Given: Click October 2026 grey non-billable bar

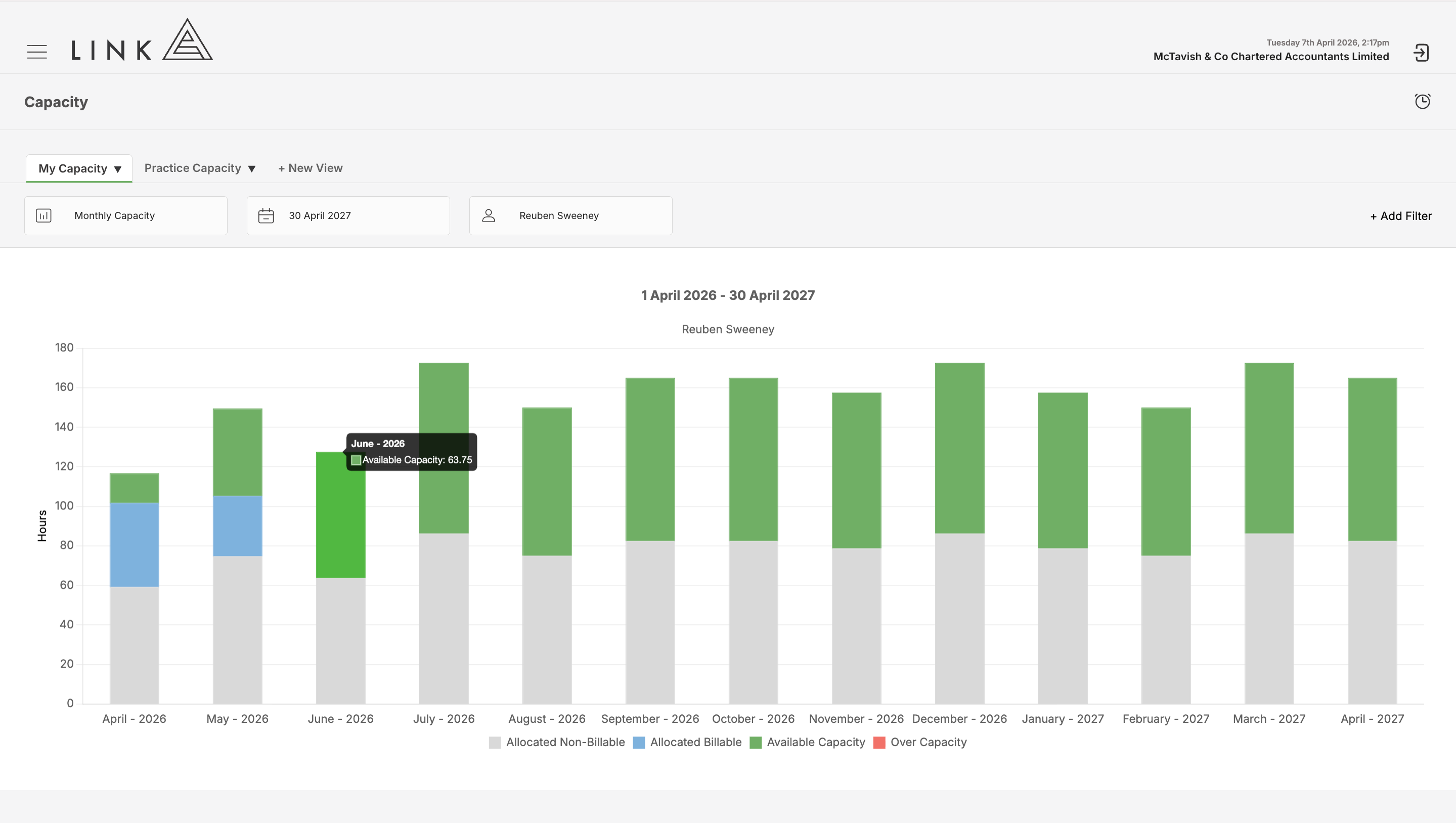Looking at the screenshot, I should click(753, 622).
